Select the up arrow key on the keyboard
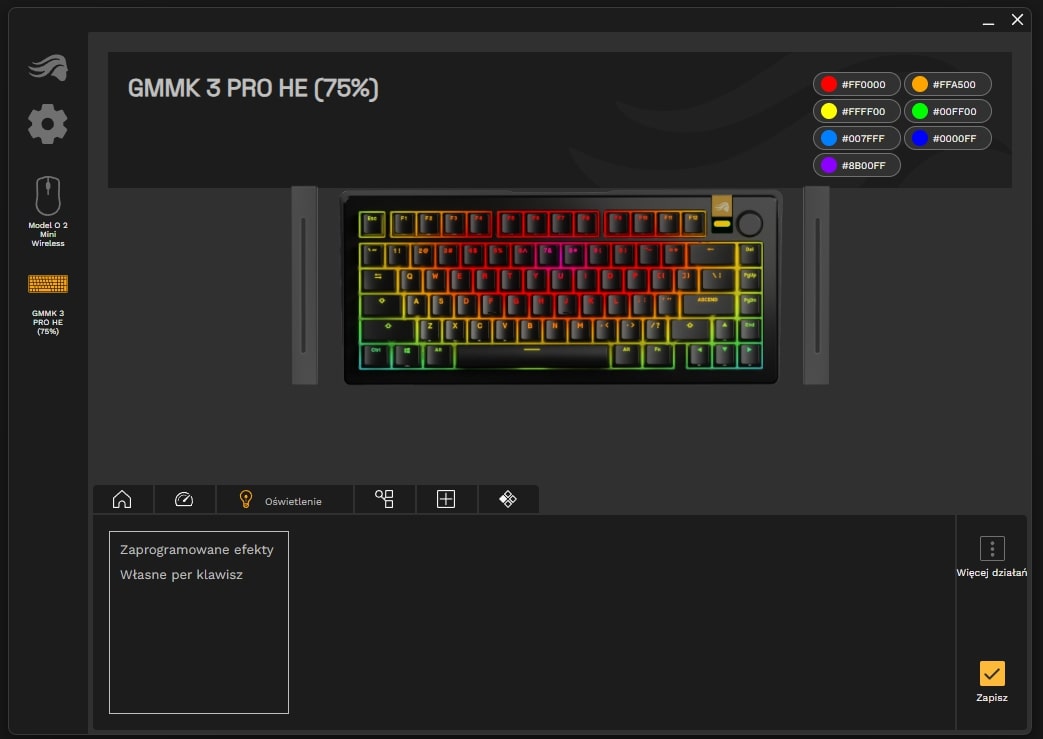This screenshot has width=1043, height=739. (x=724, y=331)
